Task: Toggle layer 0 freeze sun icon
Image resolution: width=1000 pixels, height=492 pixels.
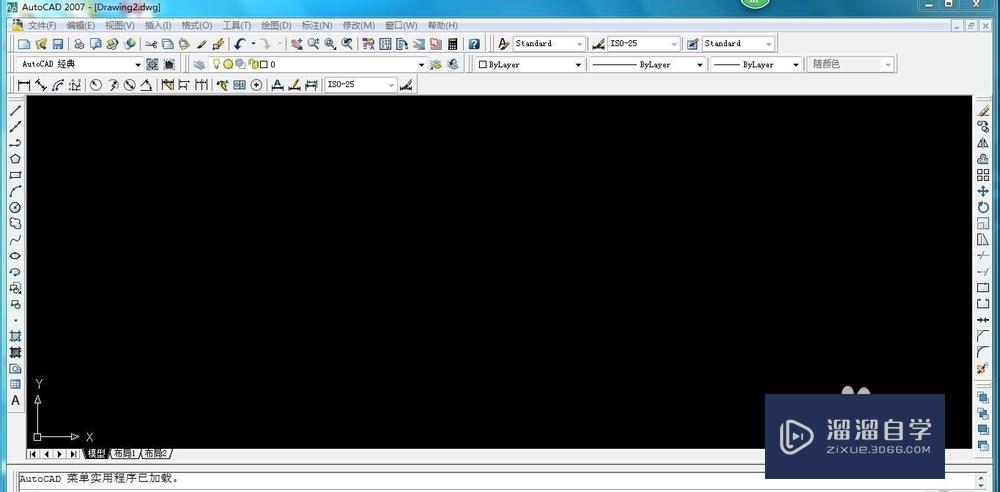Action: point(227,64)
